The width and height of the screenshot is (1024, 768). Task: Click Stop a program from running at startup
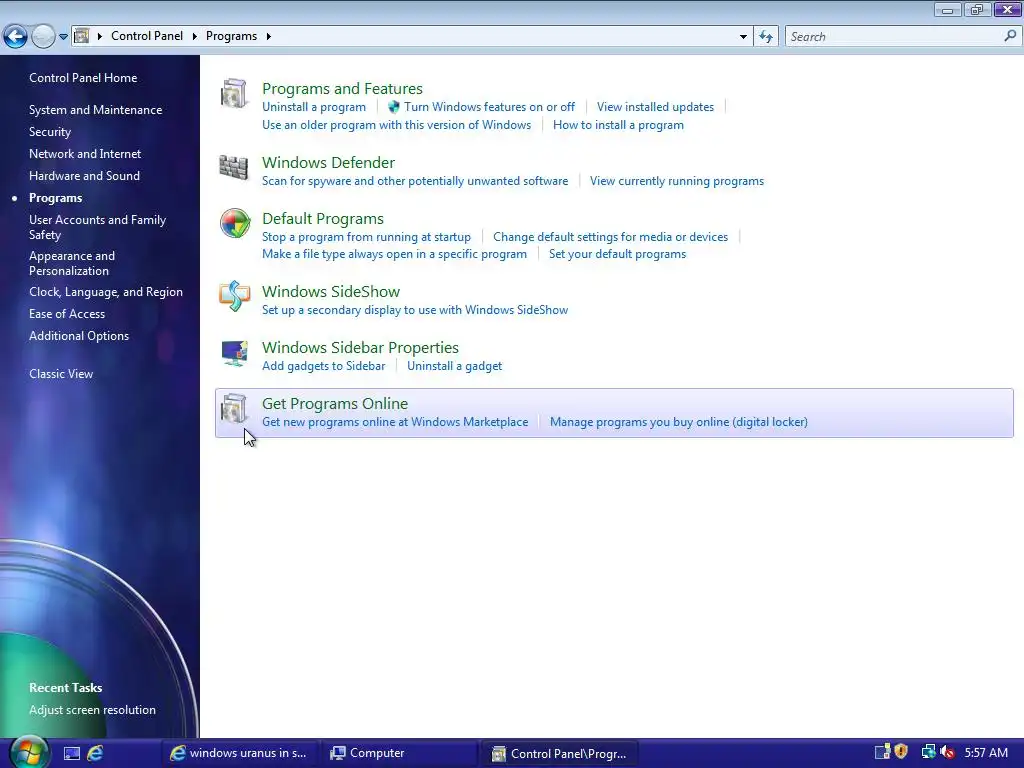click(x=366, y=237)
